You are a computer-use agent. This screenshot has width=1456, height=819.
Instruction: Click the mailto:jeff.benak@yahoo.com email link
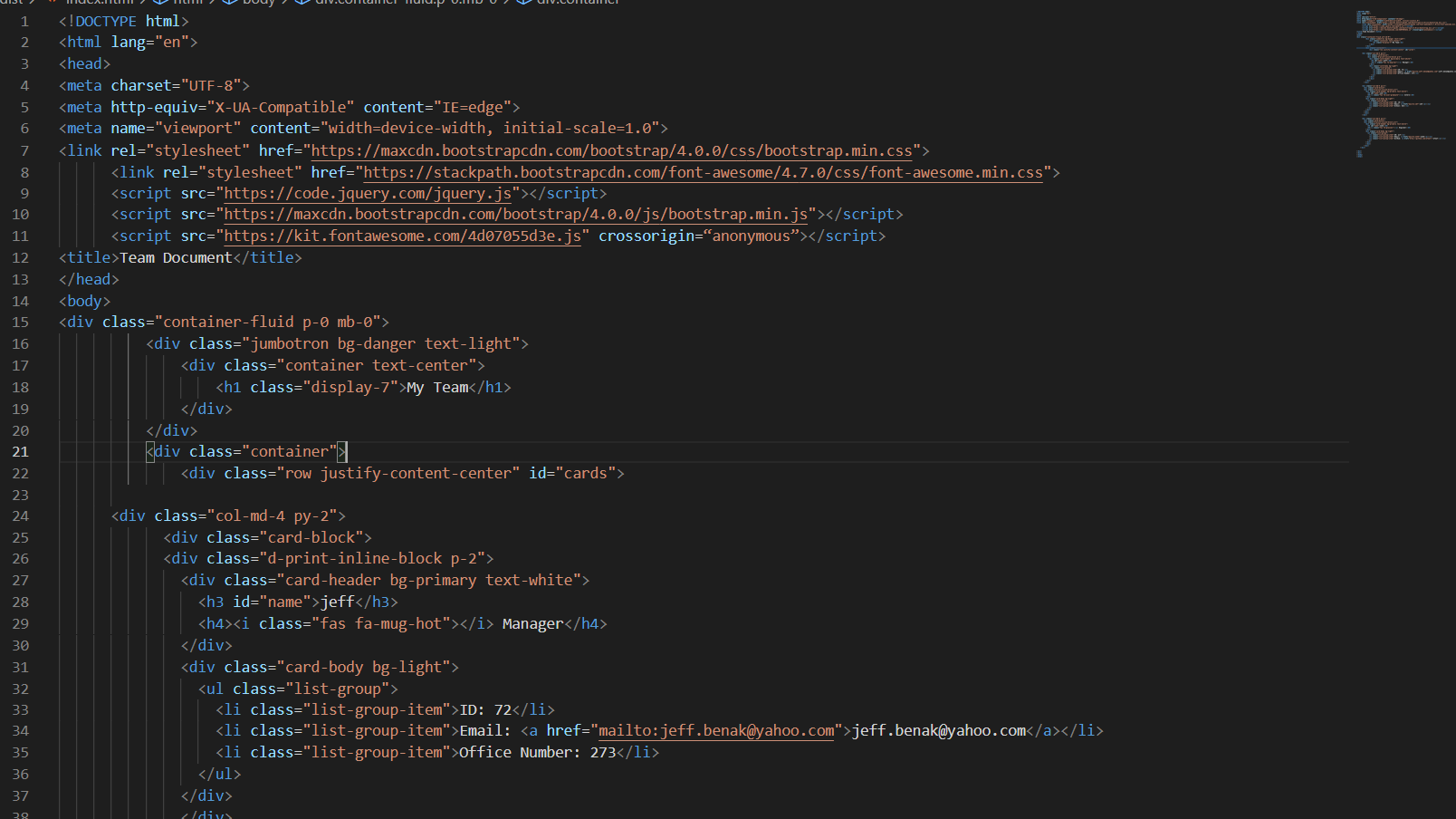click(715, 730)
